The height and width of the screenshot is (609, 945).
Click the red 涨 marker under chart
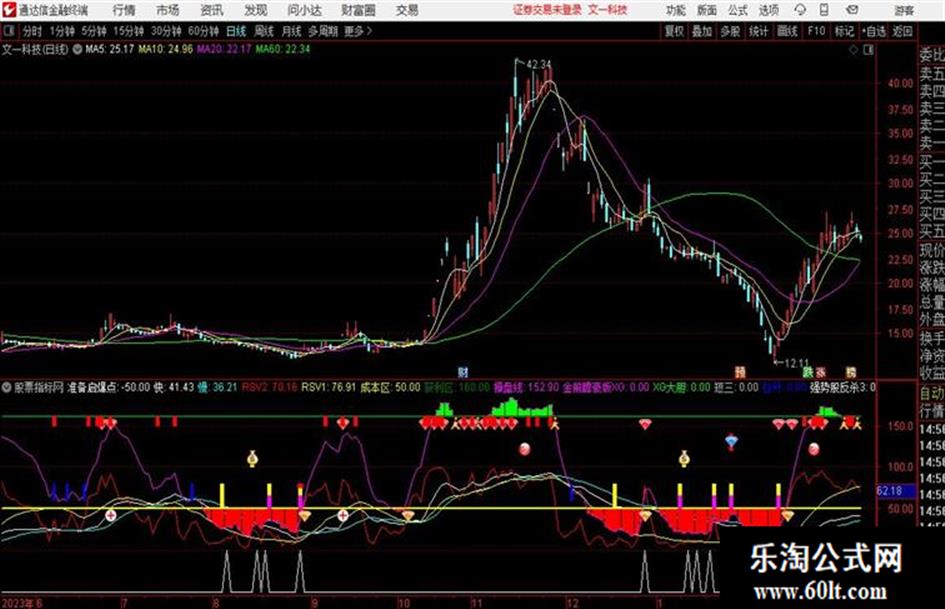coord(821,372)
